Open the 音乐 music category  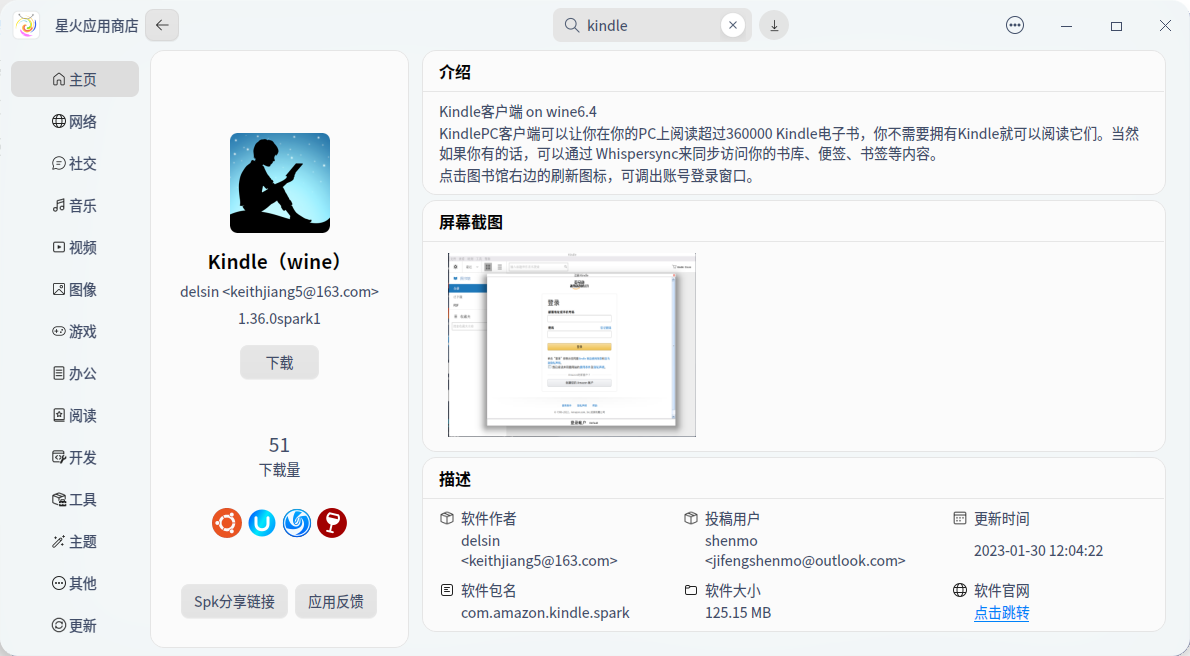coord(75,206)
